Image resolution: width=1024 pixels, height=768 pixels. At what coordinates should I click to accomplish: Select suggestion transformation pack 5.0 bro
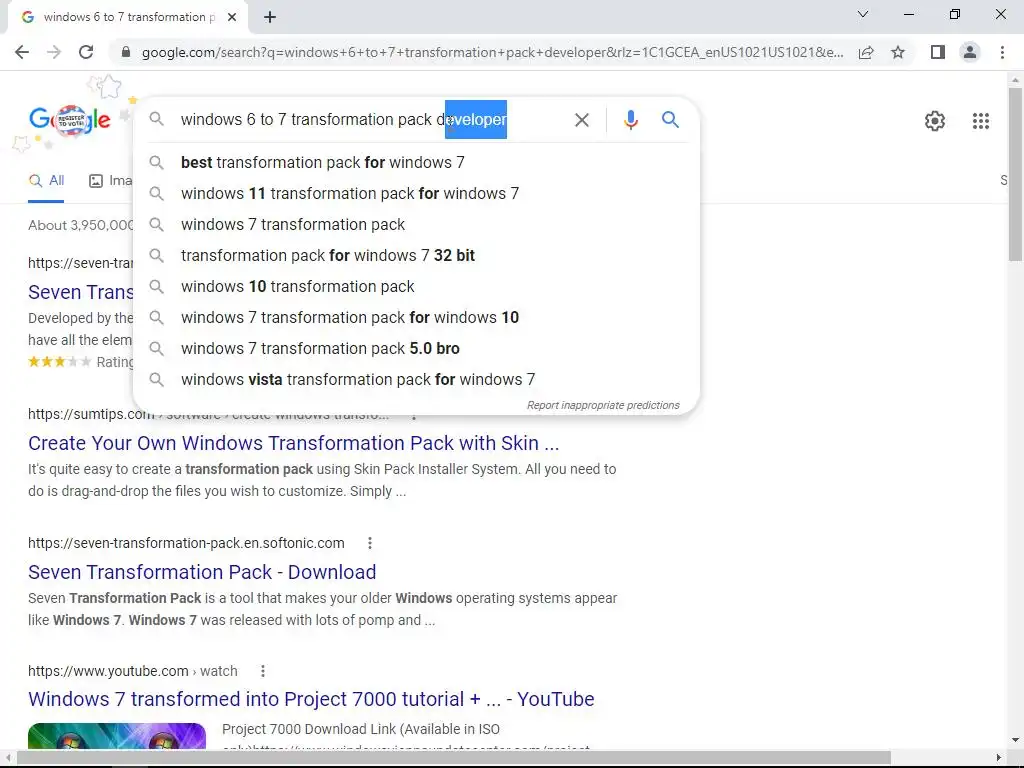(x=416, y=349)
